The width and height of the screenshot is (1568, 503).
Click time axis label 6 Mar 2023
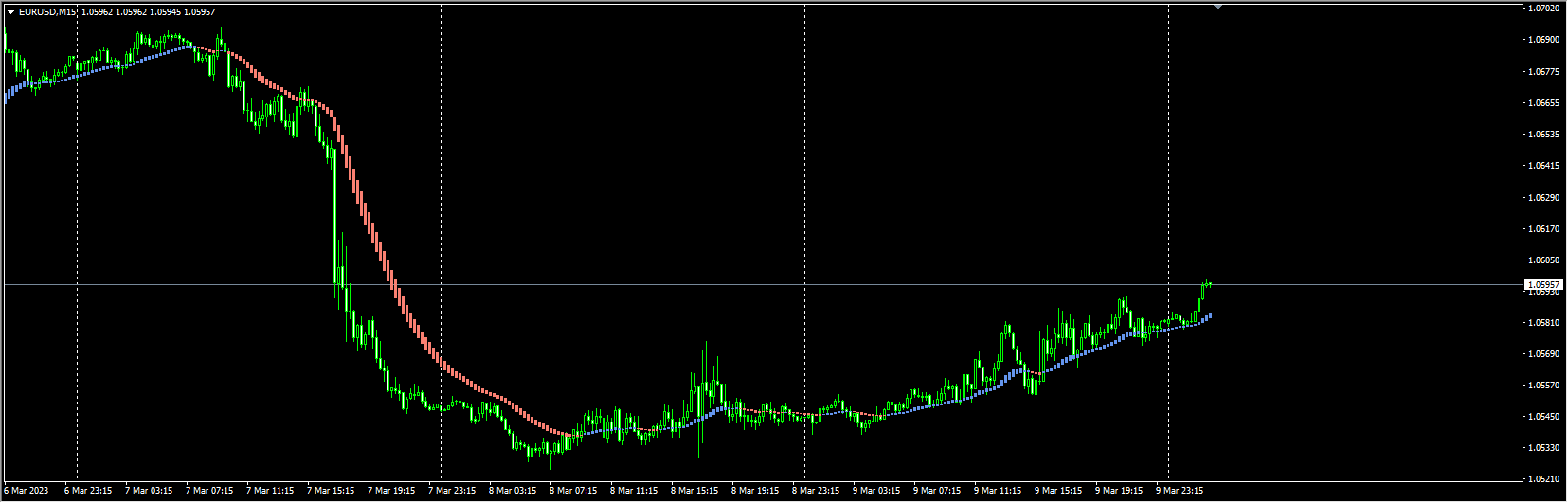(x=27, y=491)
